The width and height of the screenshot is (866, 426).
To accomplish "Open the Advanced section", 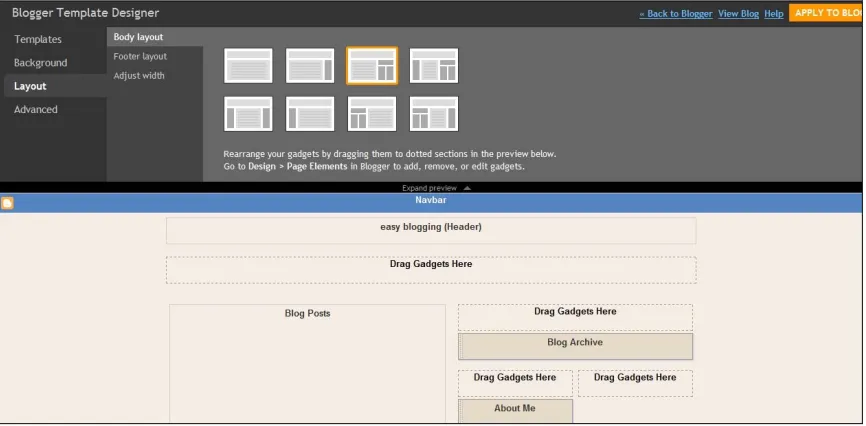I will pyautogui.click(x=35, y=109).
